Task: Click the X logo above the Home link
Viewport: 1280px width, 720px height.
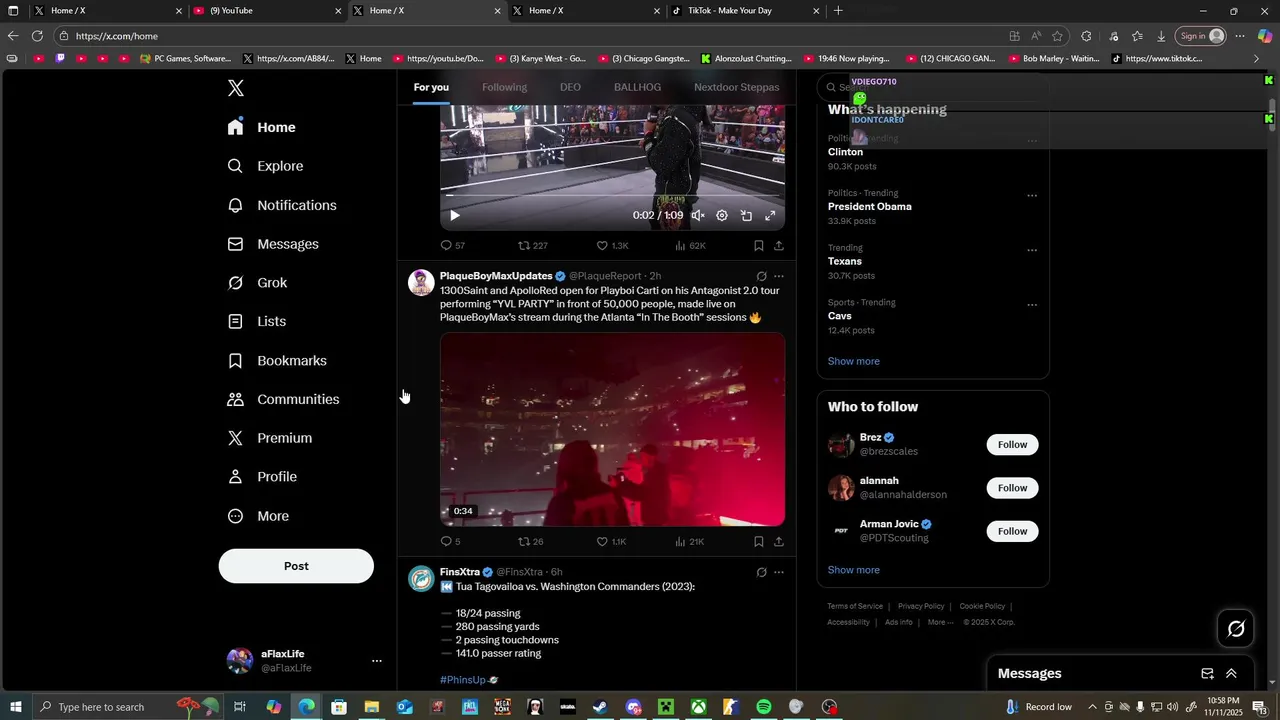Action: click(236, 88)
